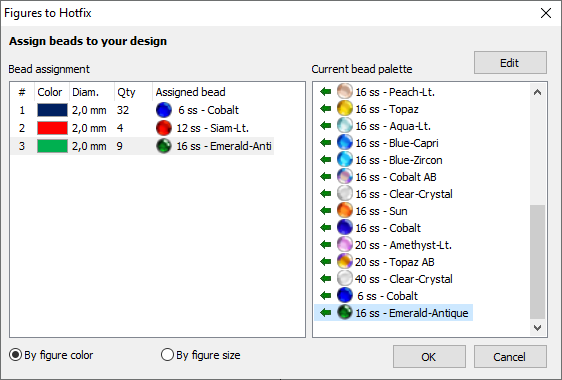Click the green arrow beside 40 ss - Clear-Crystal

[x=325, y=279]
